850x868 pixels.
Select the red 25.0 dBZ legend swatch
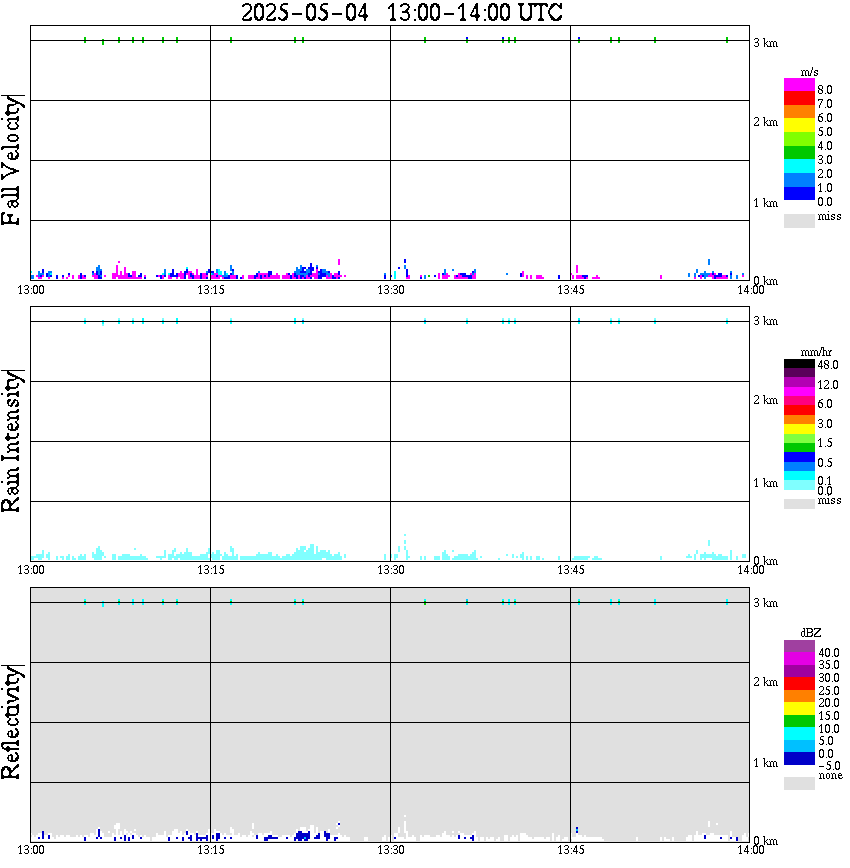pyautogui.click(x=799, y=684)
